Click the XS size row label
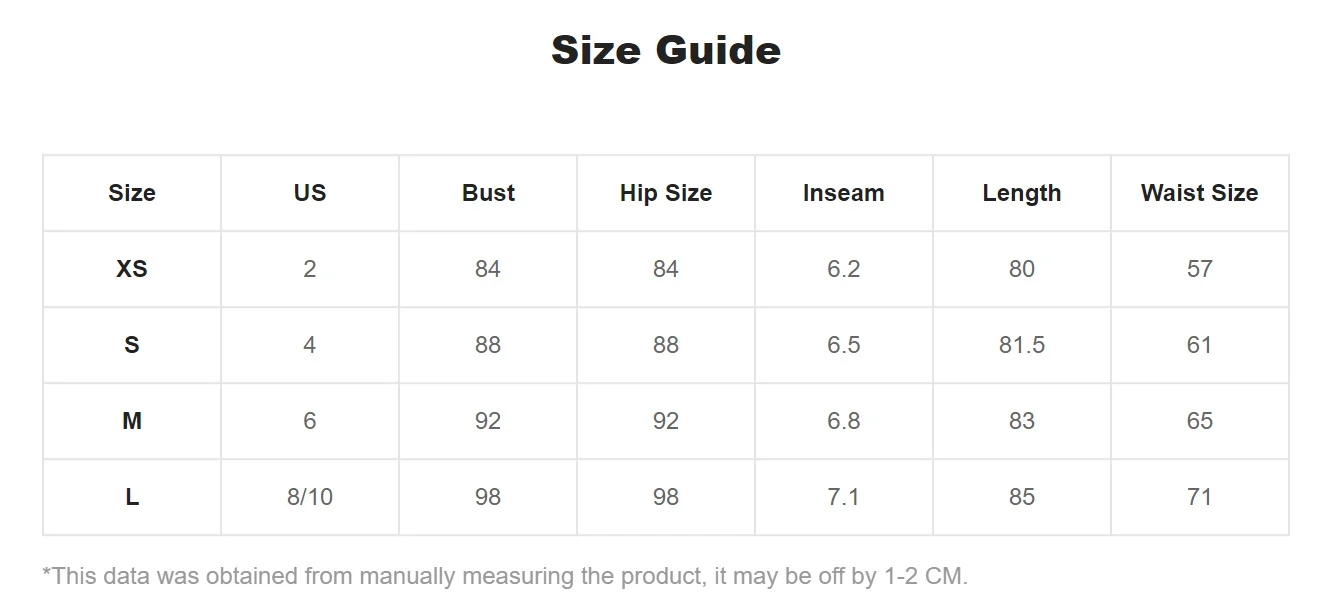Image resolution: width=1327 pixels, height=610 pixels. click(132, 269)
